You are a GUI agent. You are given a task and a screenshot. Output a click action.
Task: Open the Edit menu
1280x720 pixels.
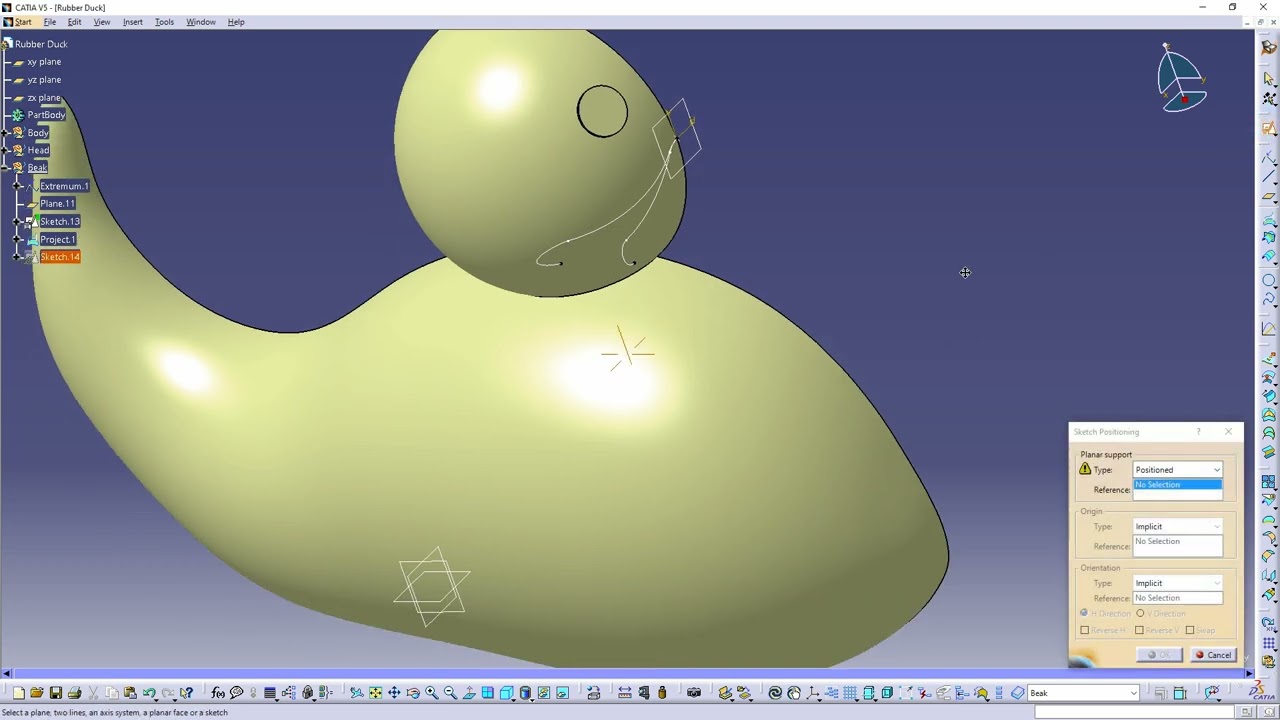[74, 22]
